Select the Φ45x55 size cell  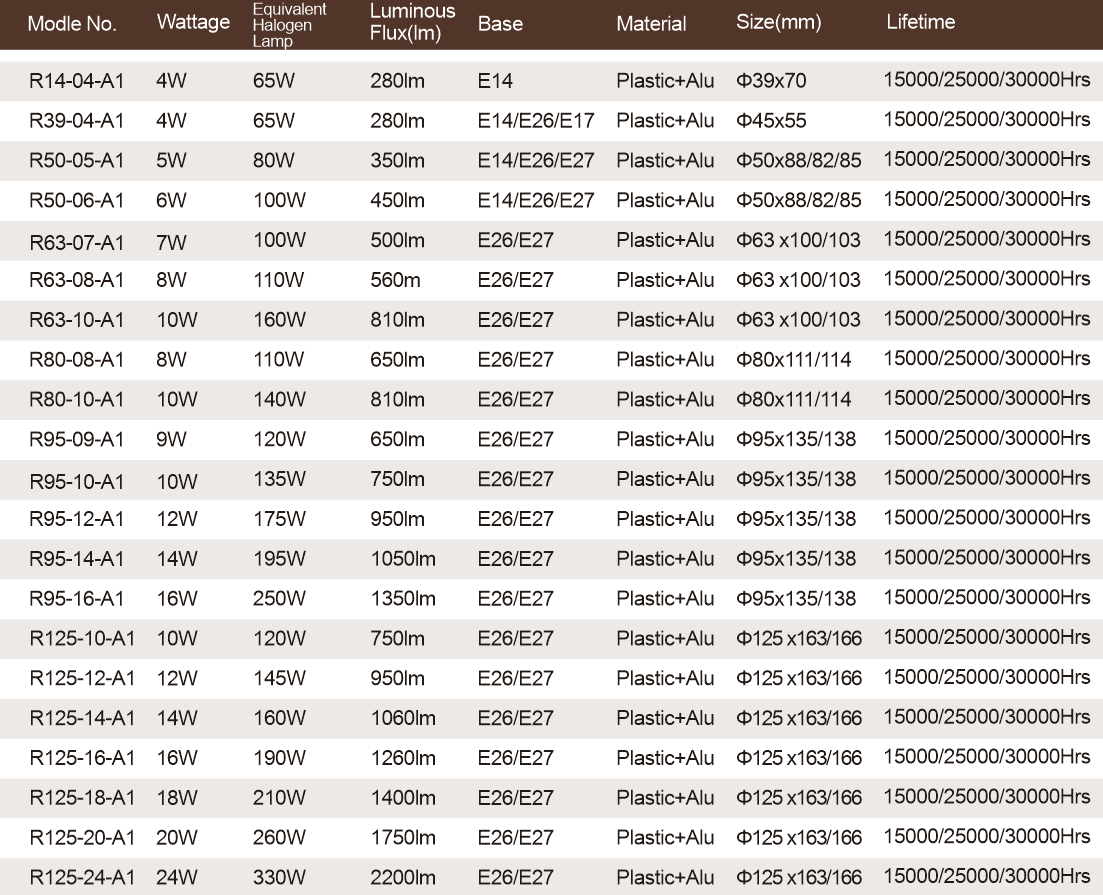tap(771, 121)
